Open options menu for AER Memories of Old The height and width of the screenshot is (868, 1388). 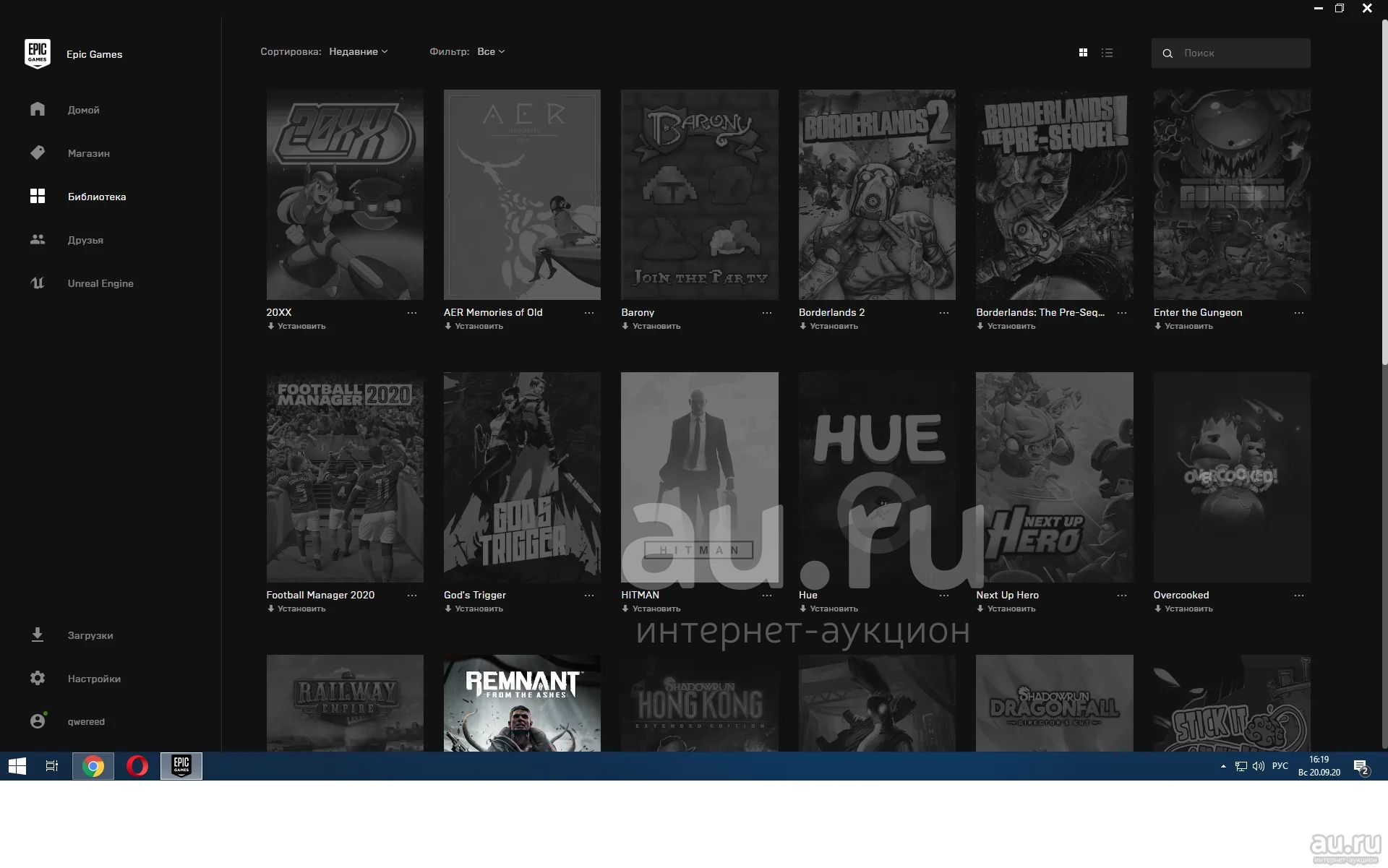tap(589, 313)
